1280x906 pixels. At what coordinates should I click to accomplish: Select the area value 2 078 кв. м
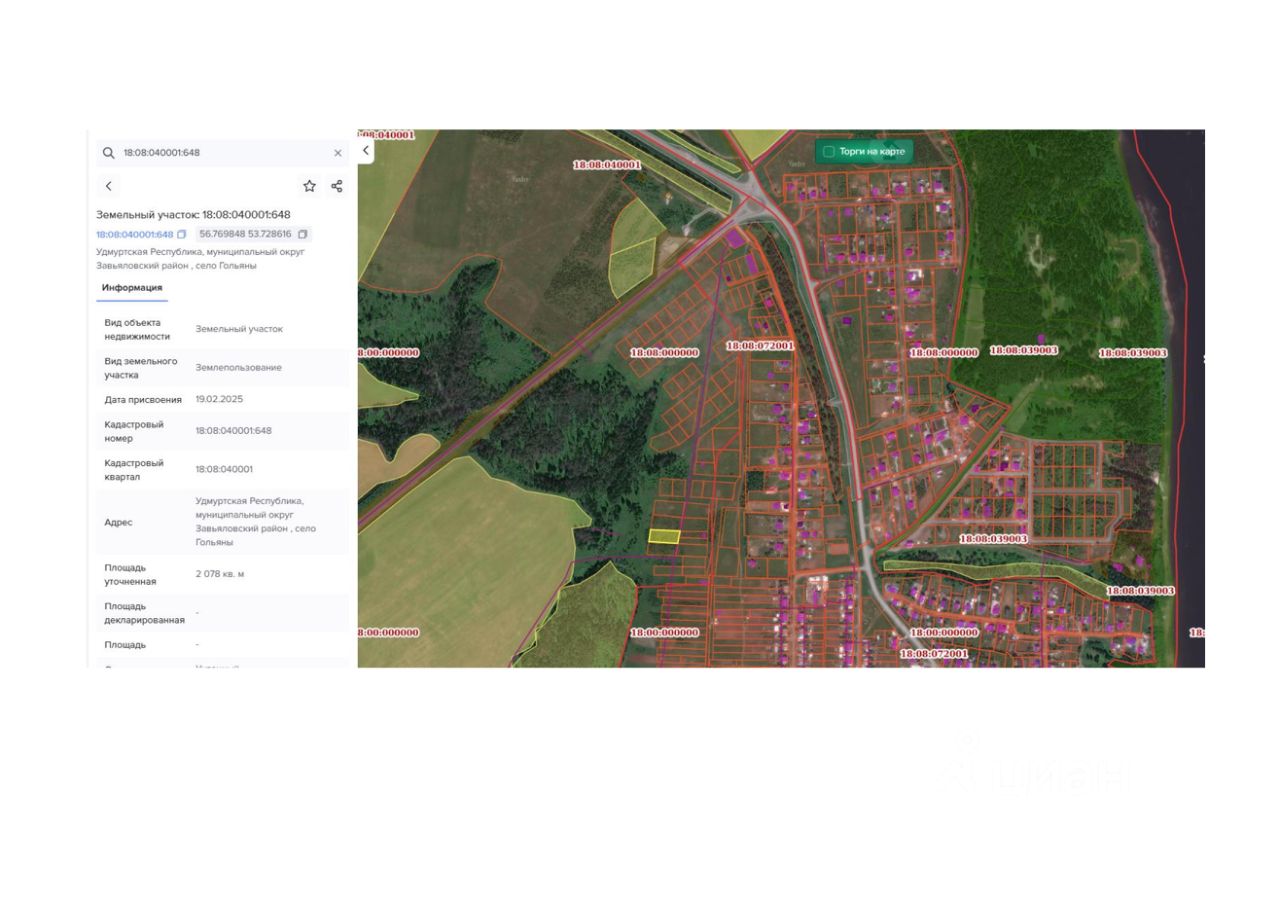coord(220,574)
